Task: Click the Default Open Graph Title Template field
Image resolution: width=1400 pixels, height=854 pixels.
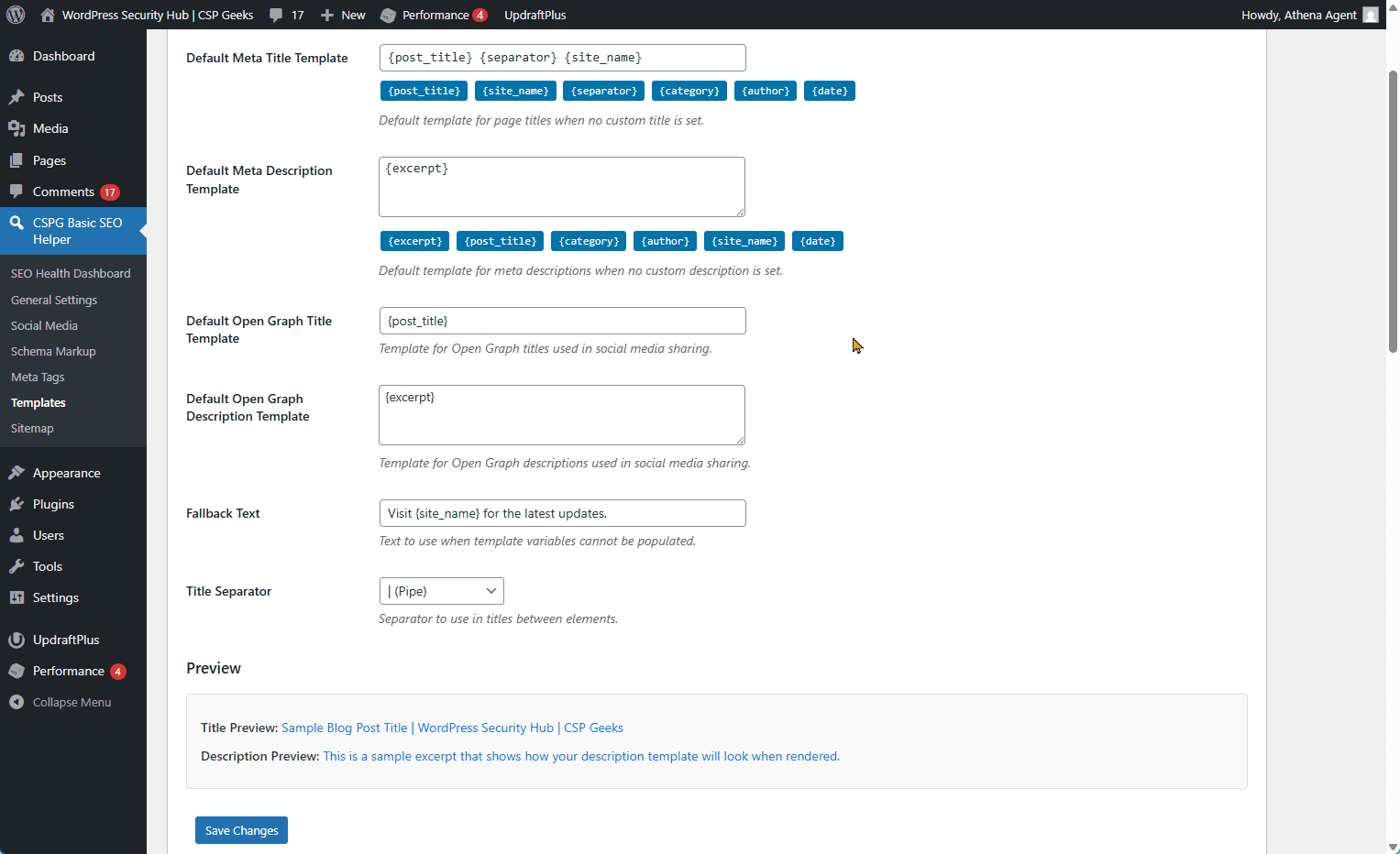Action: tap(562, 321)
